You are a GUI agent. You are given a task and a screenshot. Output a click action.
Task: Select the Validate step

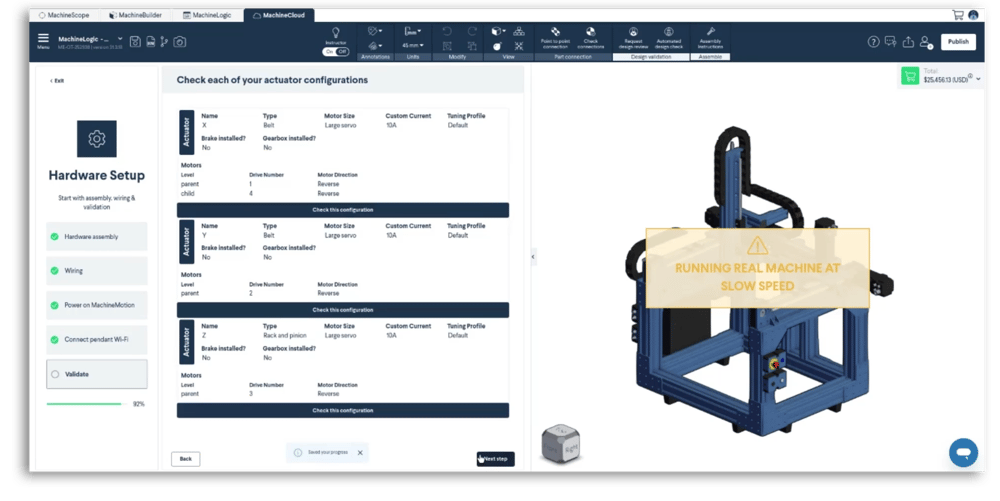(97, 374)
